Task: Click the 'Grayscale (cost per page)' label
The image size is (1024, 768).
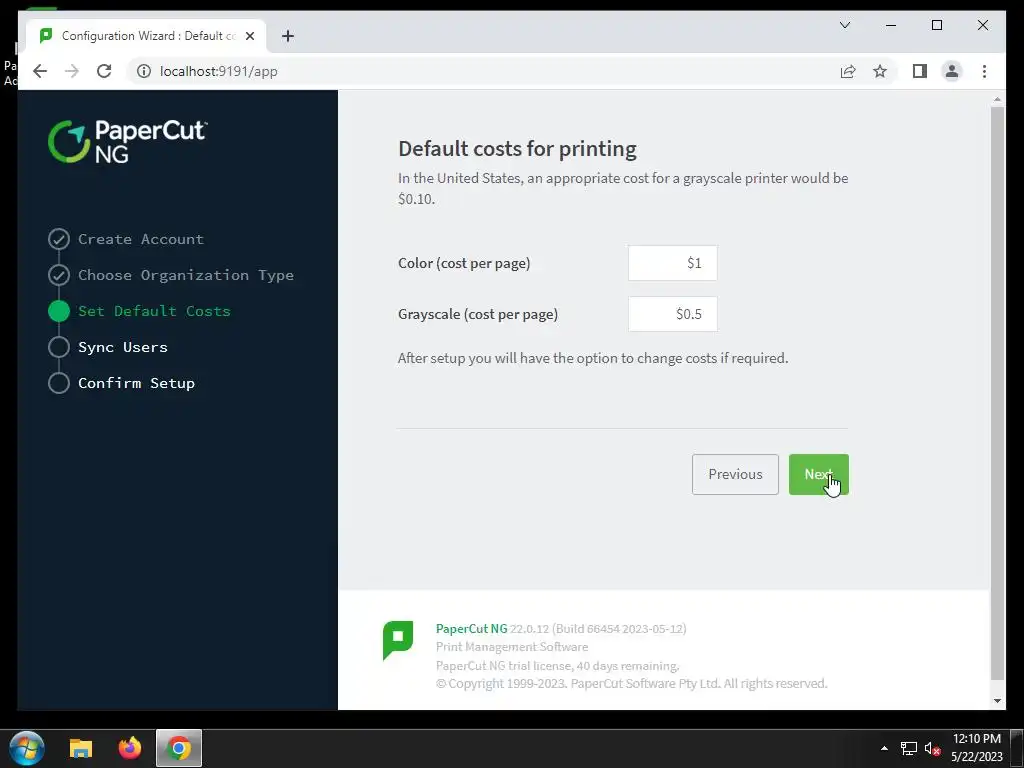Action: (478, 314)
